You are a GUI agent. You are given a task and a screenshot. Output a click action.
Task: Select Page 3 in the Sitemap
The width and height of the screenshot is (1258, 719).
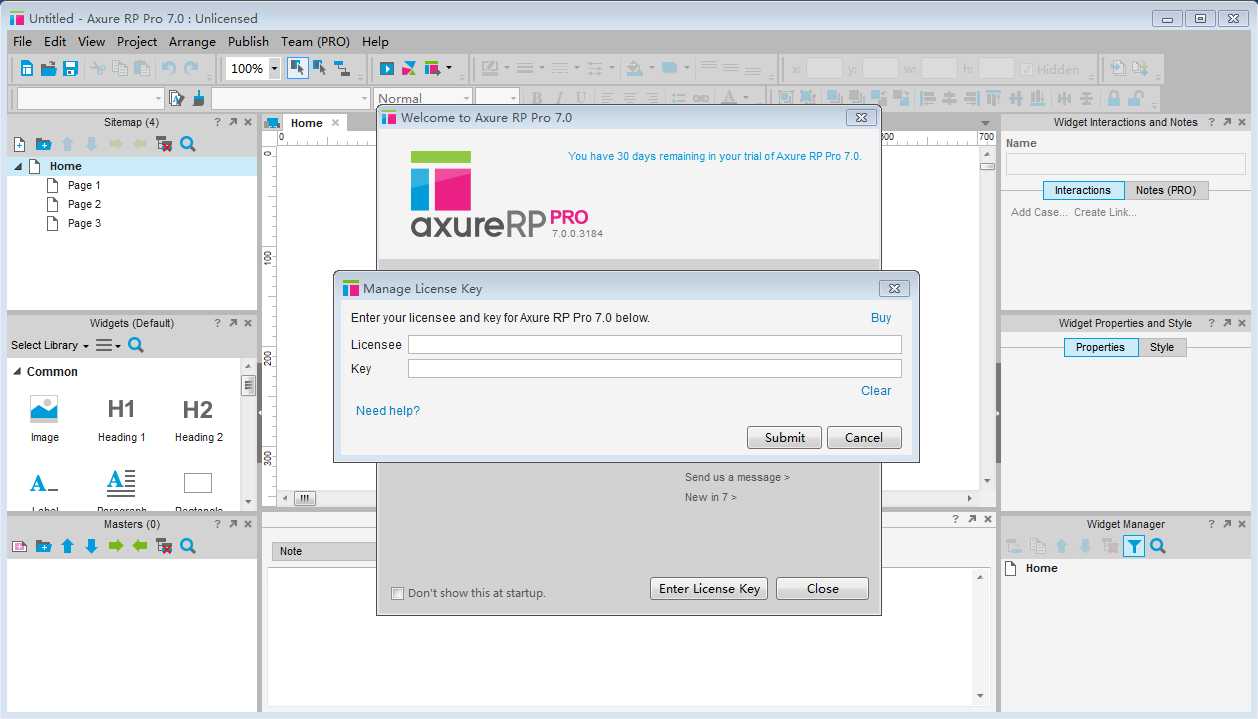84,223
